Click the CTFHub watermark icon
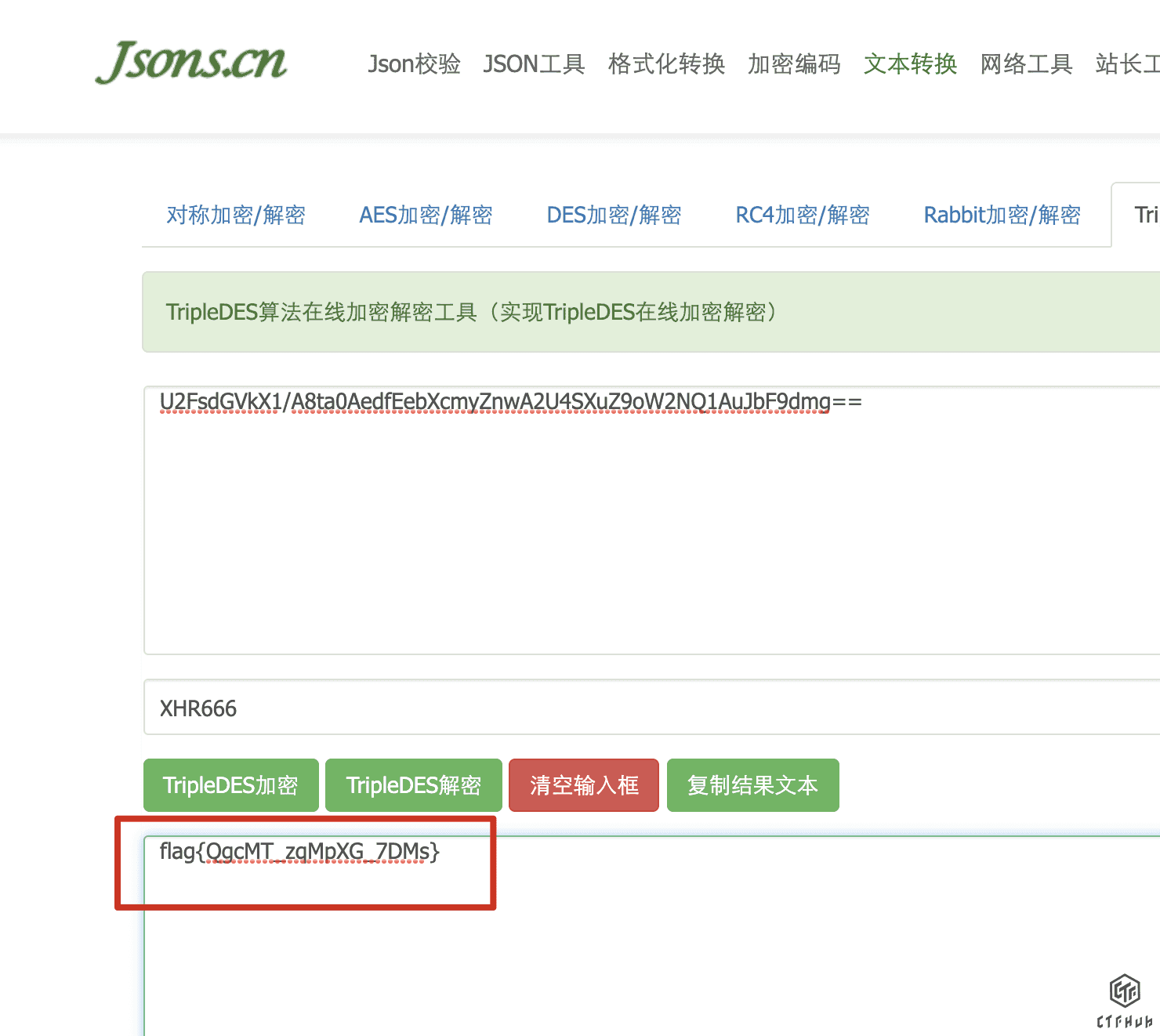This screenshot has height=1036, width=1160. point(1125,999)
